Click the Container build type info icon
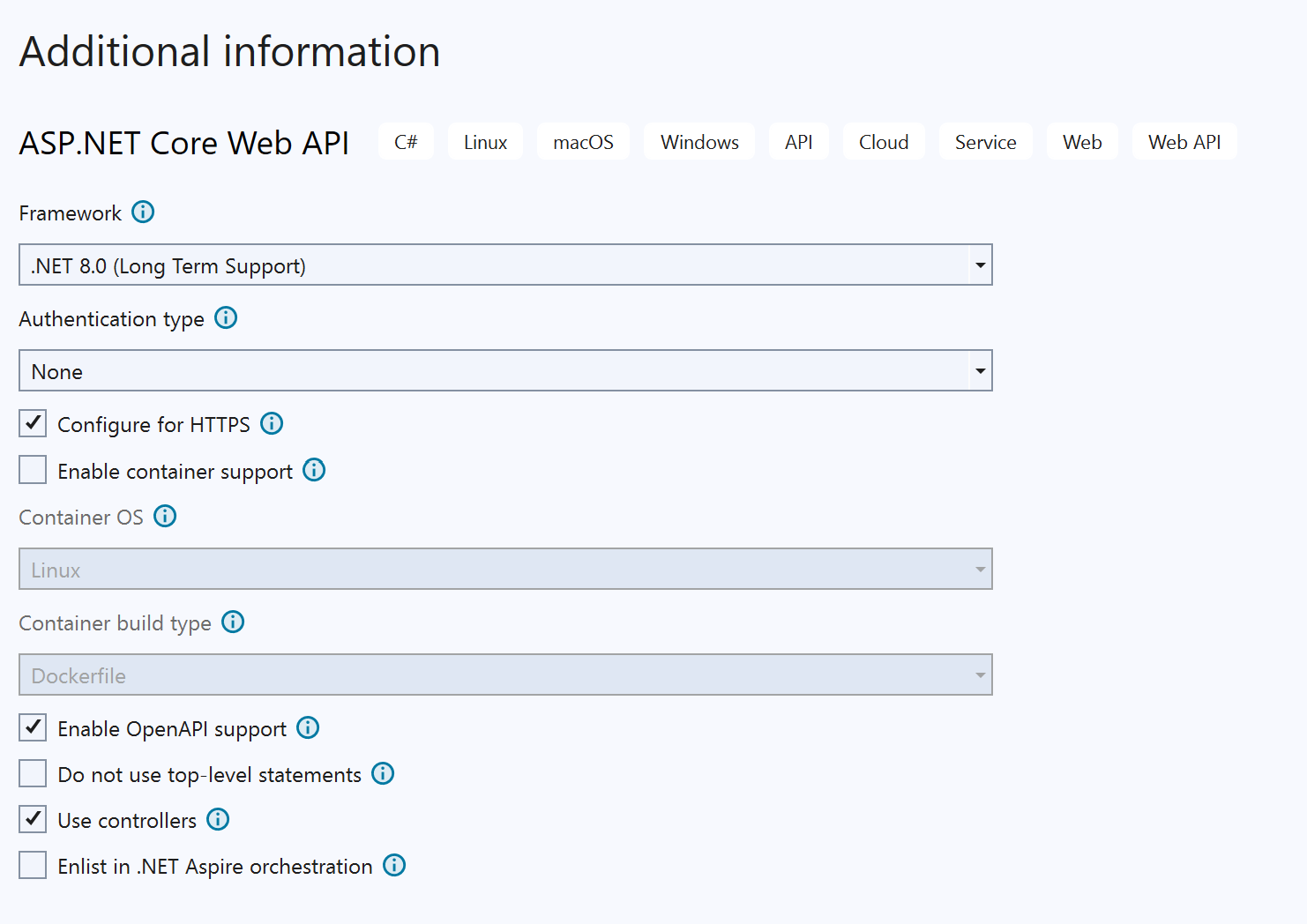The width and height of the screenshot is (1307, 924). click(x=233, y=622)
